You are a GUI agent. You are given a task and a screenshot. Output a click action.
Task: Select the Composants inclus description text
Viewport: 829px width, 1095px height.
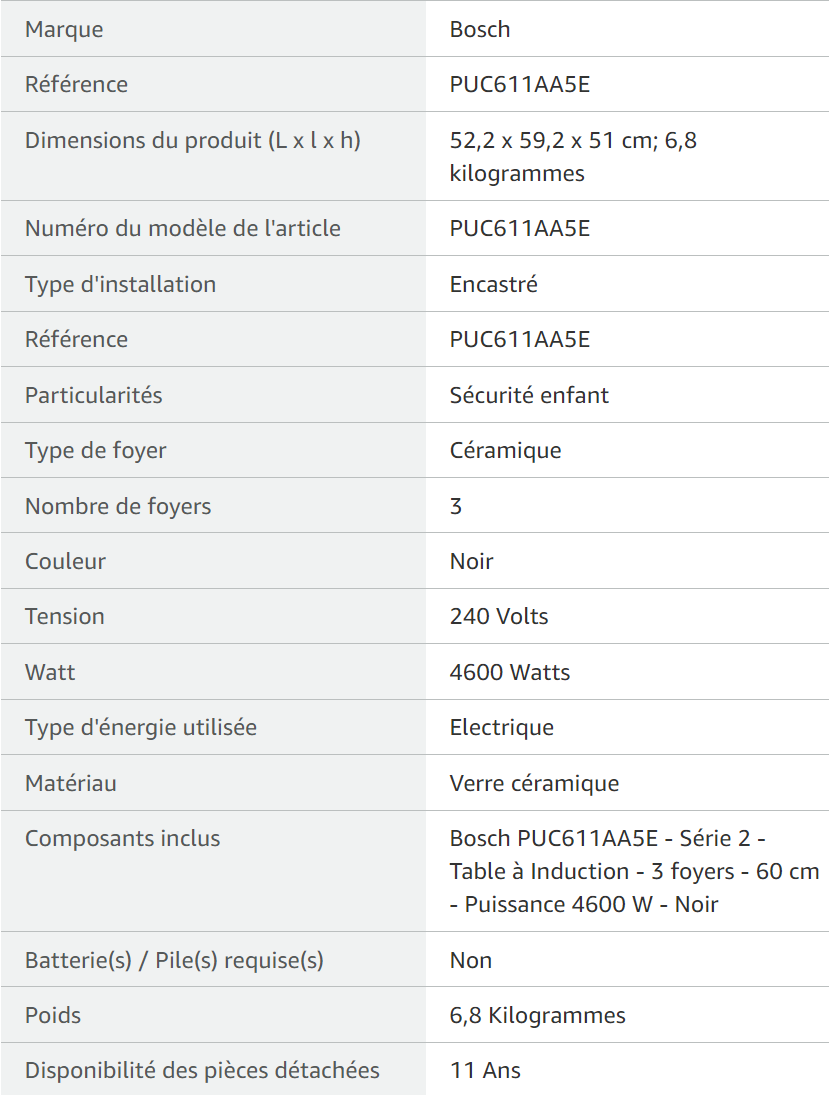pyautogui.click(x=634, y=872)
